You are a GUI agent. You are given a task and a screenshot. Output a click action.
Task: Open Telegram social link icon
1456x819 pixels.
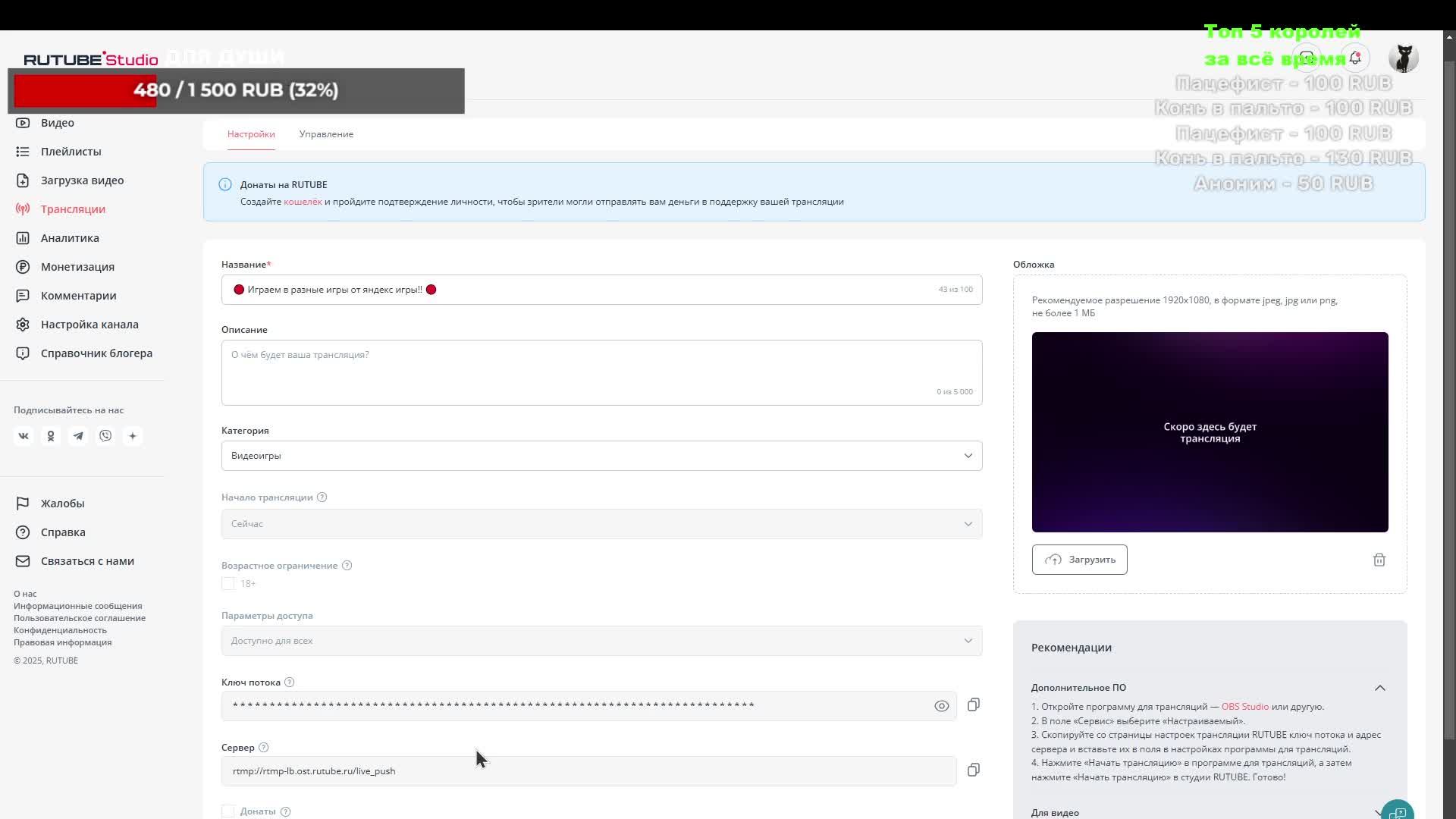pyautogui.click(x=78, y=436)
